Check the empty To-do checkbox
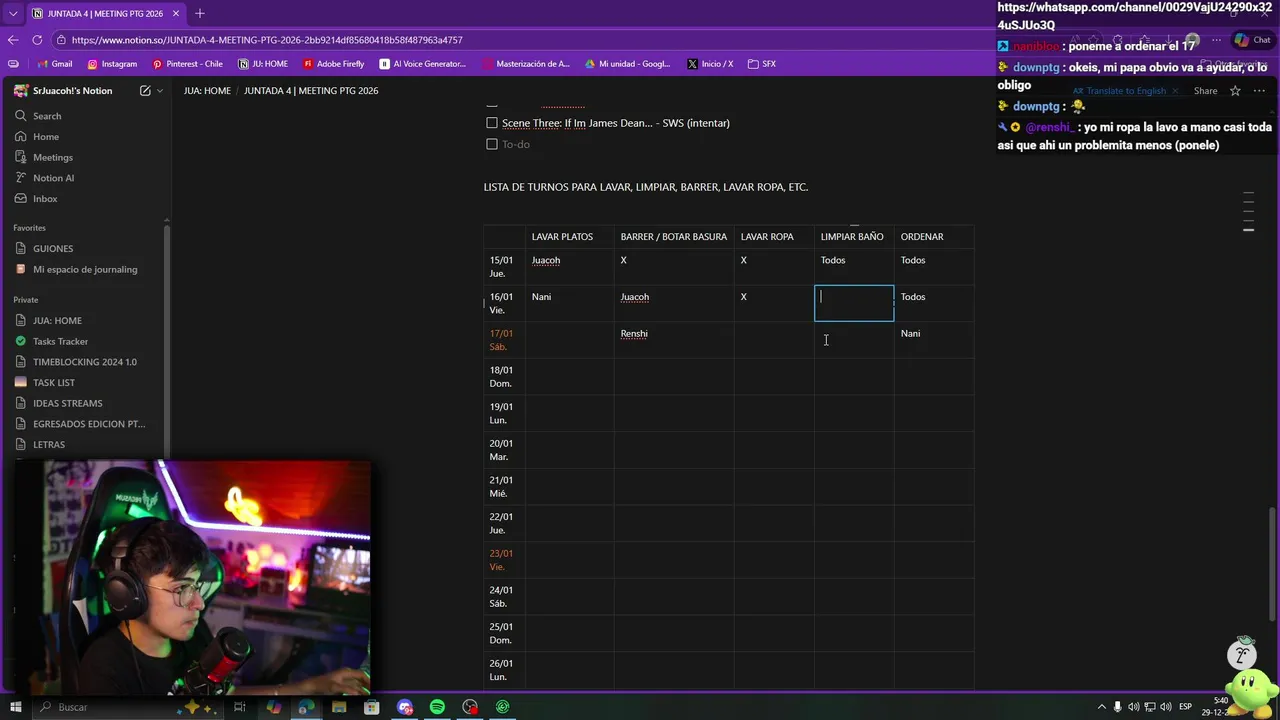Image resolution: width=1280 pixels, height=720 pixels. (x=492, y=144)
